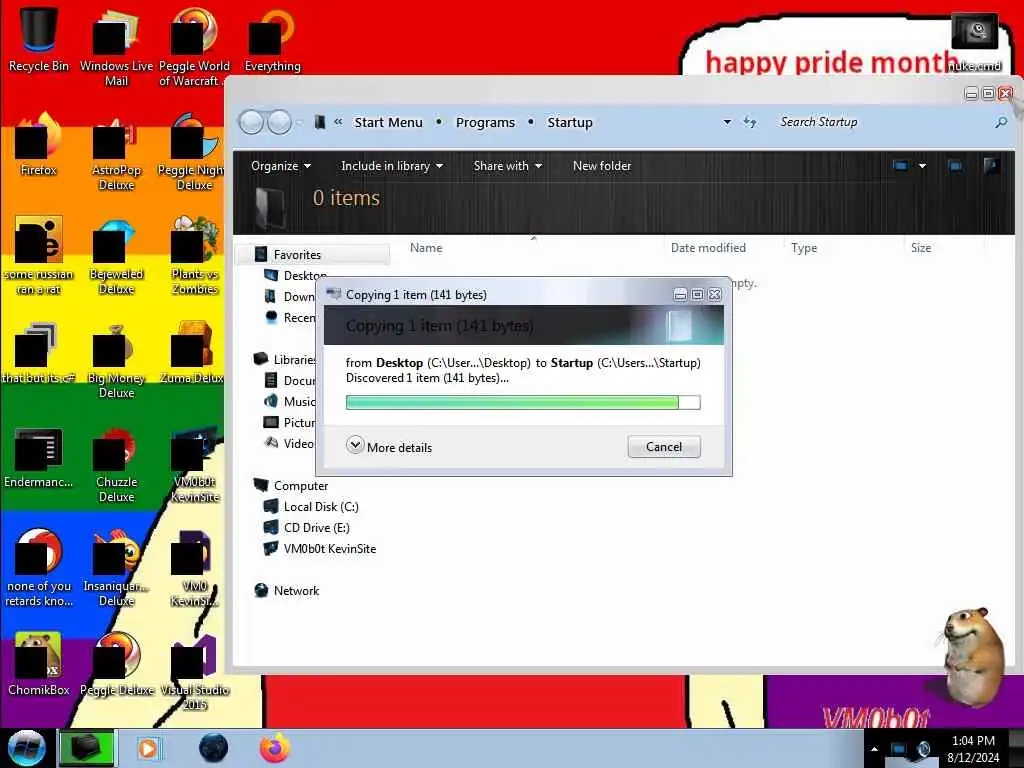The width and height of the screenshot is (1024, 768).
Task: Select the Everything desktop icon
Action: tap(272, 39)
